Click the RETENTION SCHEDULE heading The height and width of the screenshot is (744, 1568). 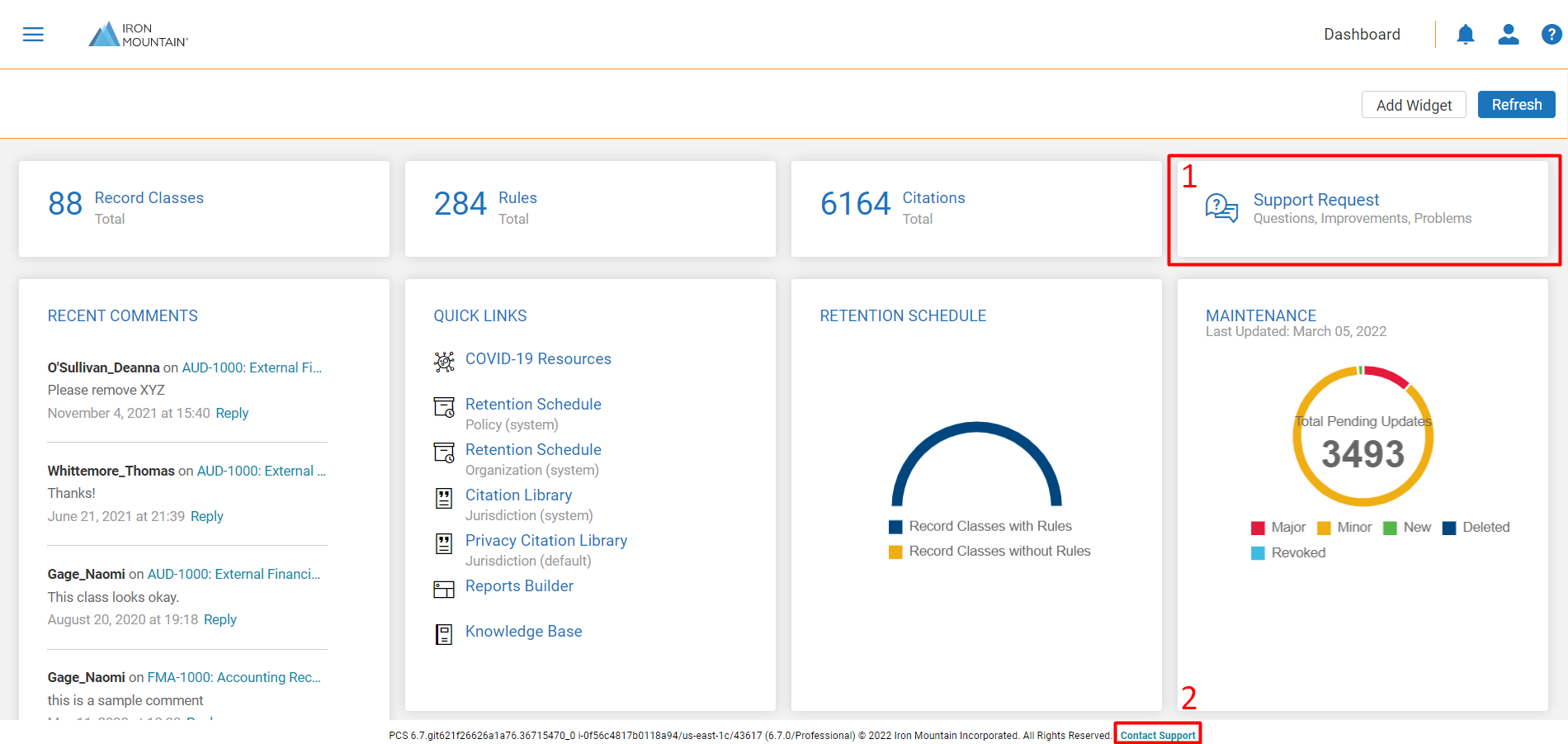(903, 315)
